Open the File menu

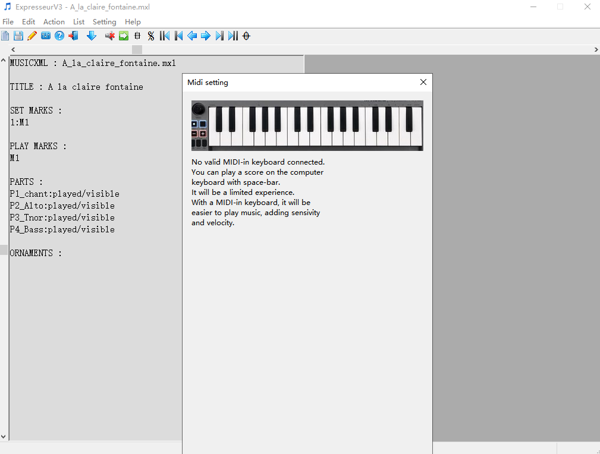tap(8, 21)
